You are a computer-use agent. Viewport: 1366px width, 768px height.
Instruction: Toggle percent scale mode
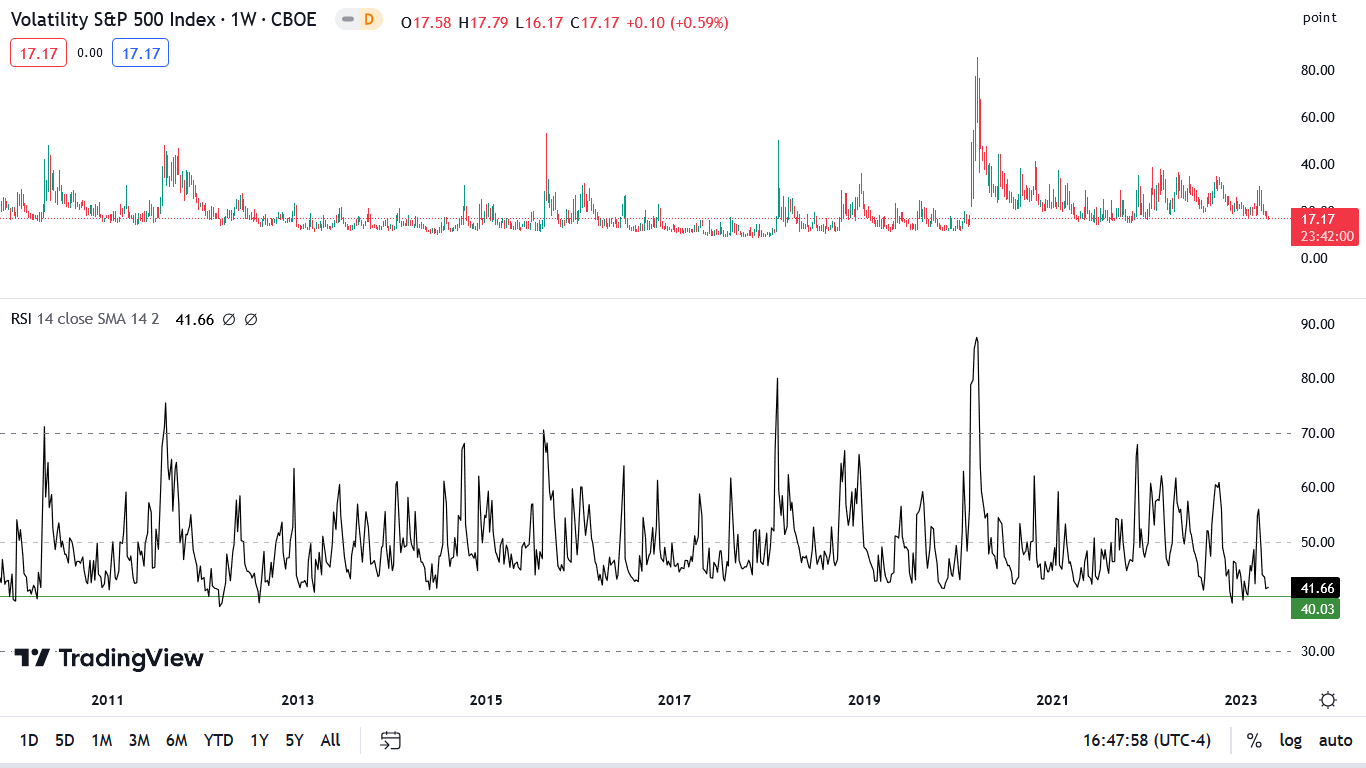coord(1253,740)
